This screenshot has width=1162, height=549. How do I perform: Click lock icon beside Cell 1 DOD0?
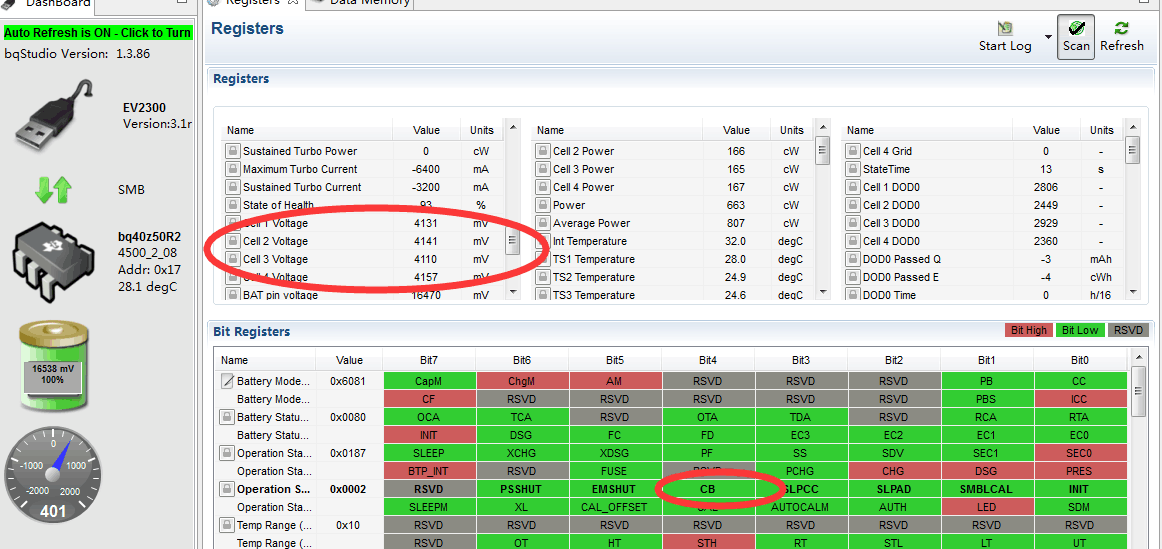[853, 187]
